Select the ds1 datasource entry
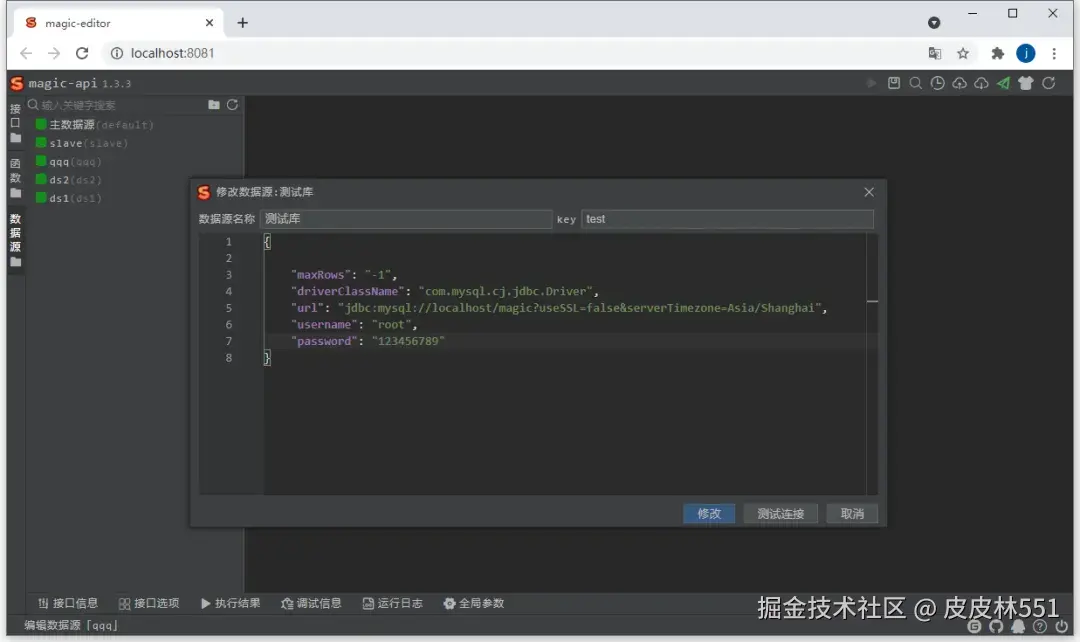 click(62, 198)
